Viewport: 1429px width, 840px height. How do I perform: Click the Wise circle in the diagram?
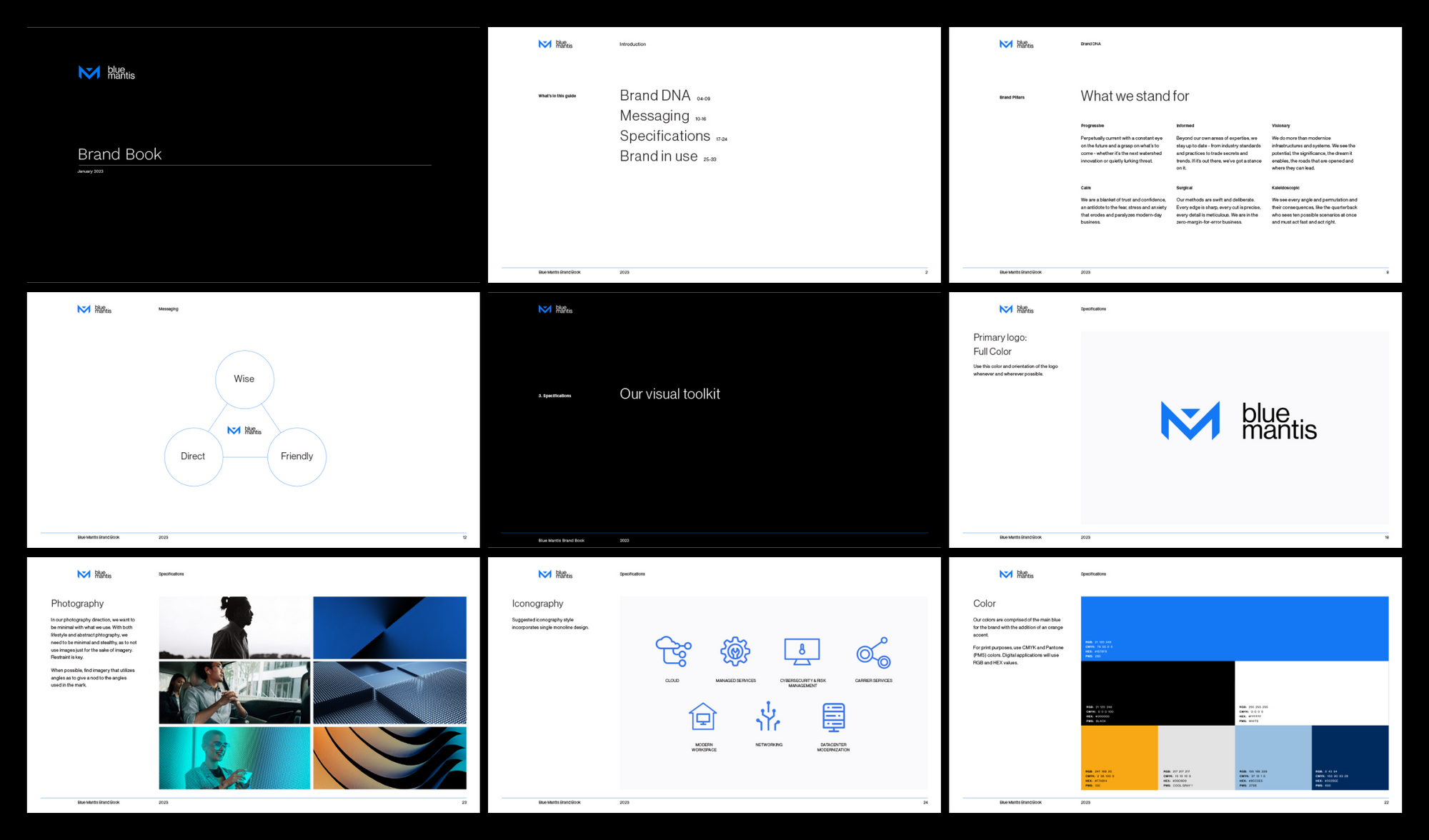244,379
